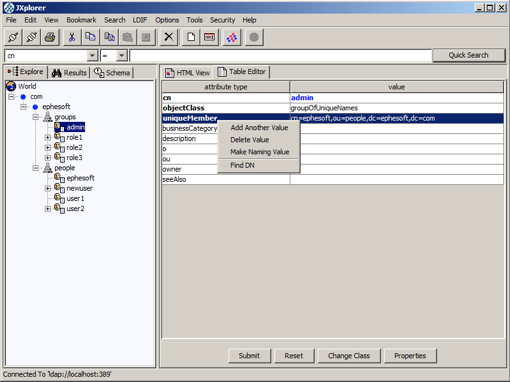
Task: Collapse the com tree node
Action: point(11,97)
